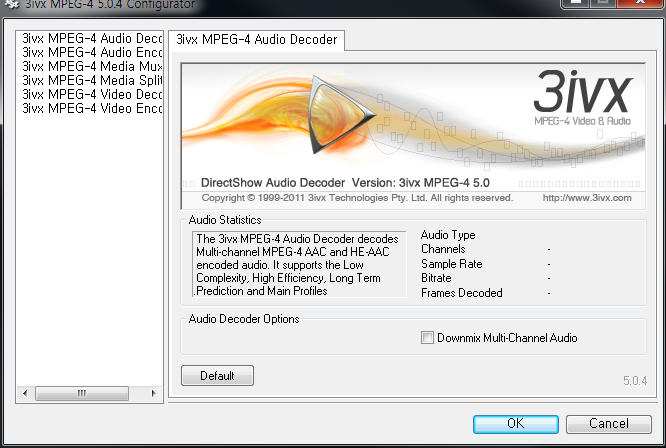
Task: Select 3ivx MPEG-4 Video Encoder list item
Action: pos(92,109)
